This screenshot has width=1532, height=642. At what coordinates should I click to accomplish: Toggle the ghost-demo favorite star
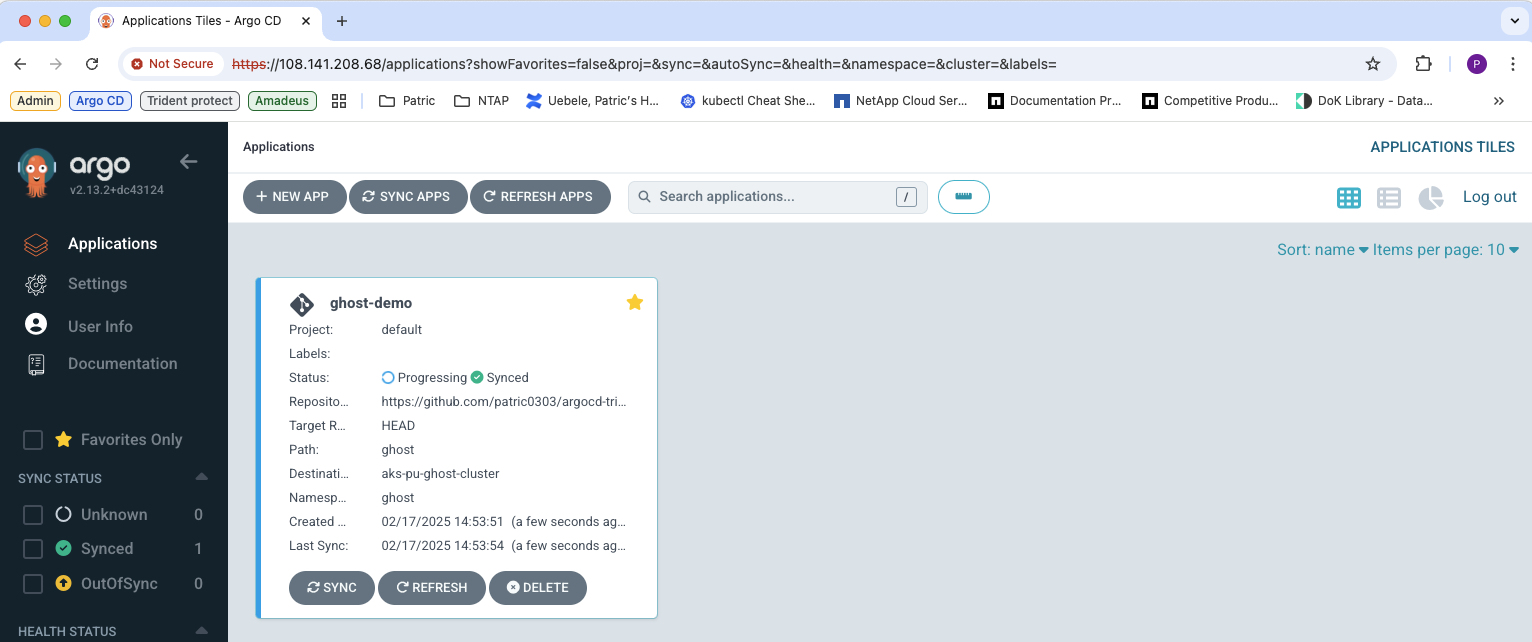click(634, 302)
